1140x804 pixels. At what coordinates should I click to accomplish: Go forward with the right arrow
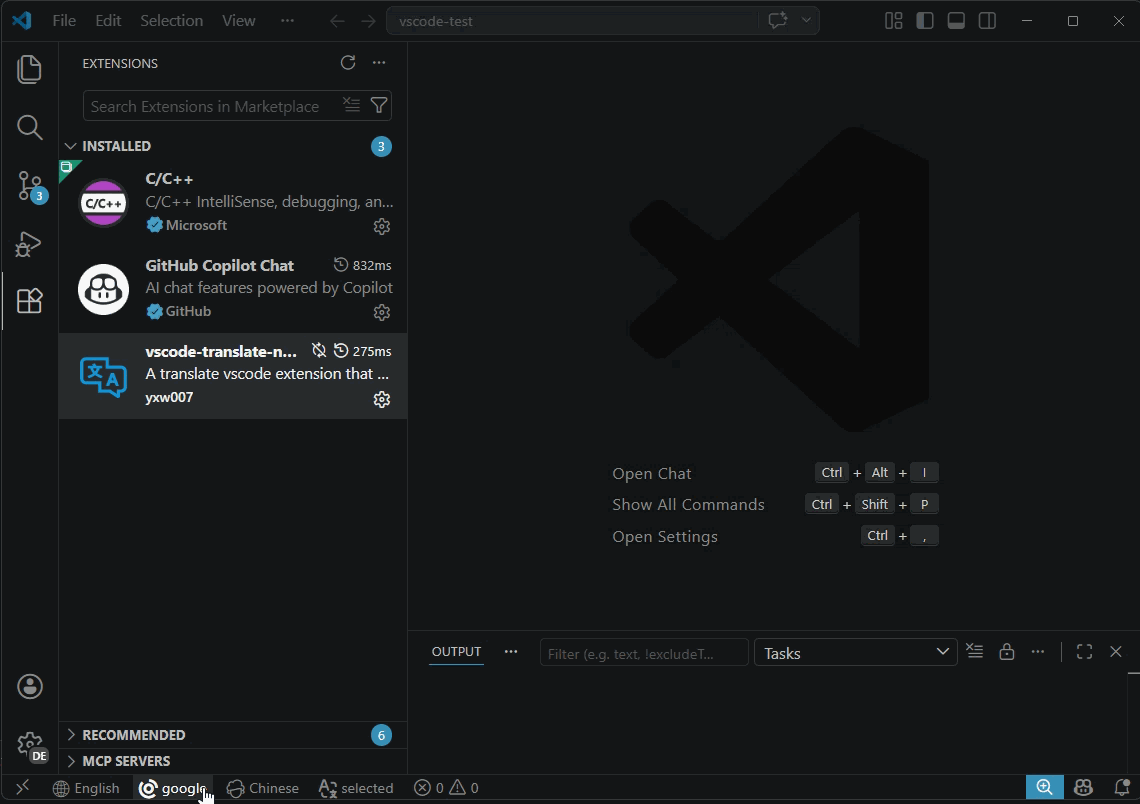(x=368, y=21)
